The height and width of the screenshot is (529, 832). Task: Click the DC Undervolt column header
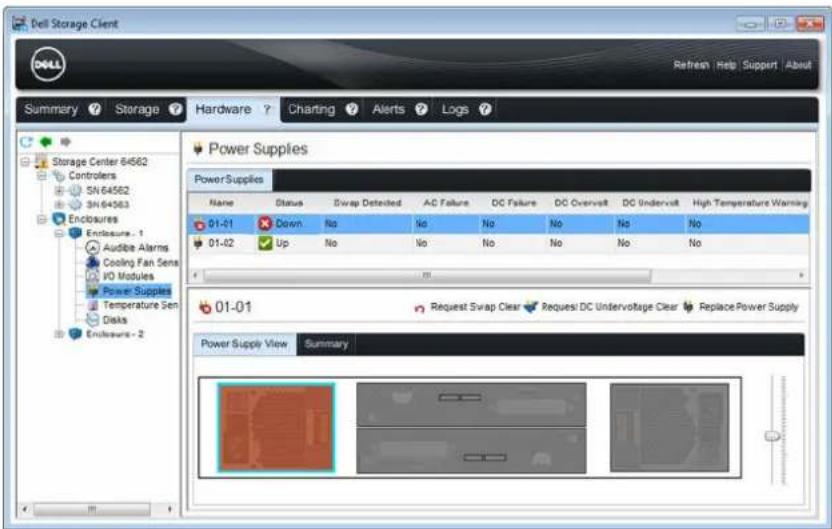[x=651, y=203]
